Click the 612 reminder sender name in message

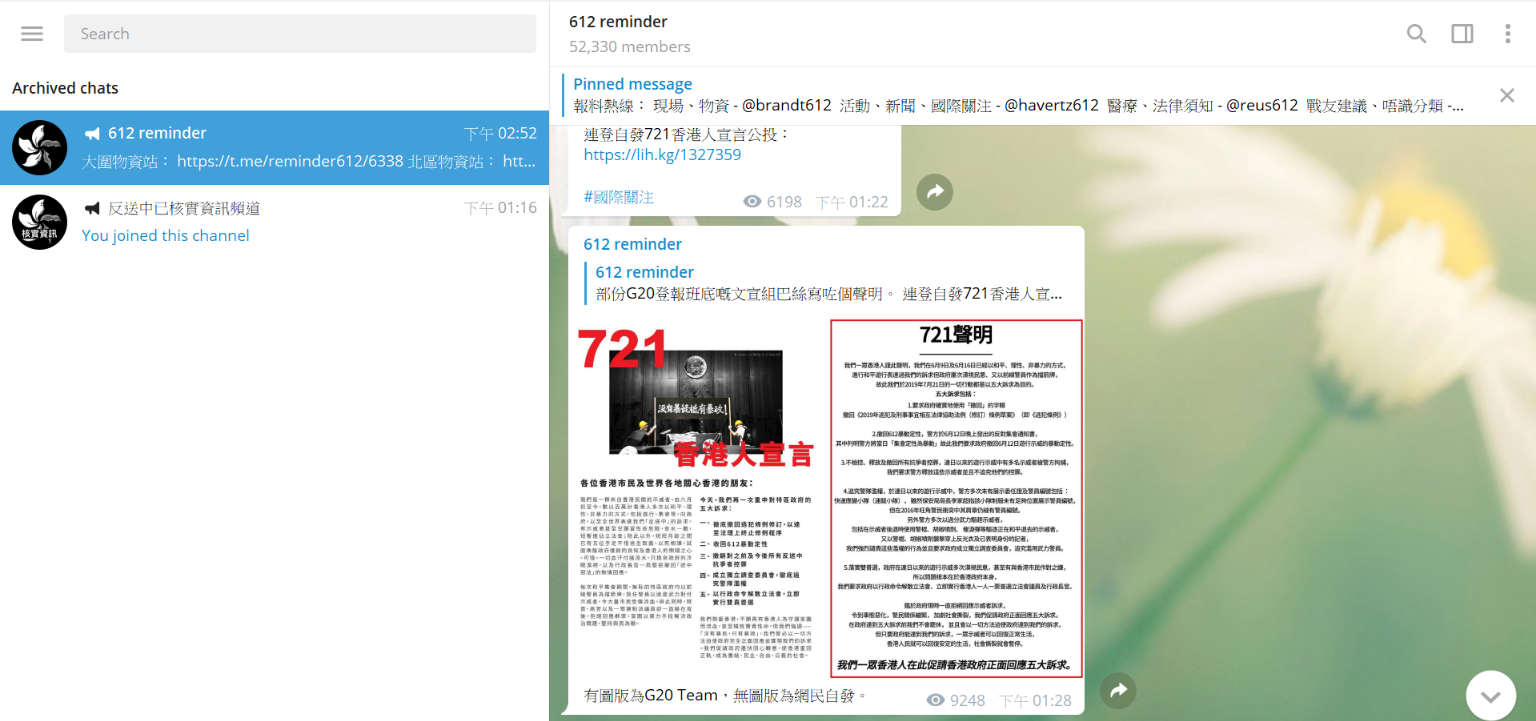(632, 245)
